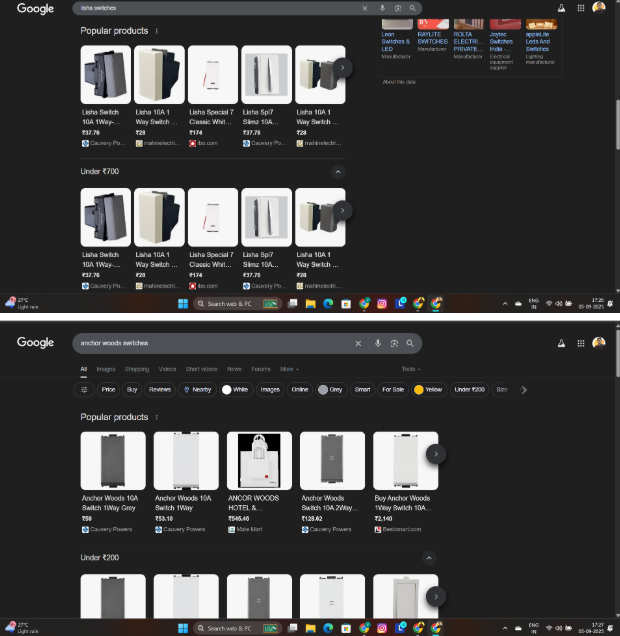The width and height of the screenshot is (620, 636).
Task: Show next Under ₹700 products
Action: point(342,211)
